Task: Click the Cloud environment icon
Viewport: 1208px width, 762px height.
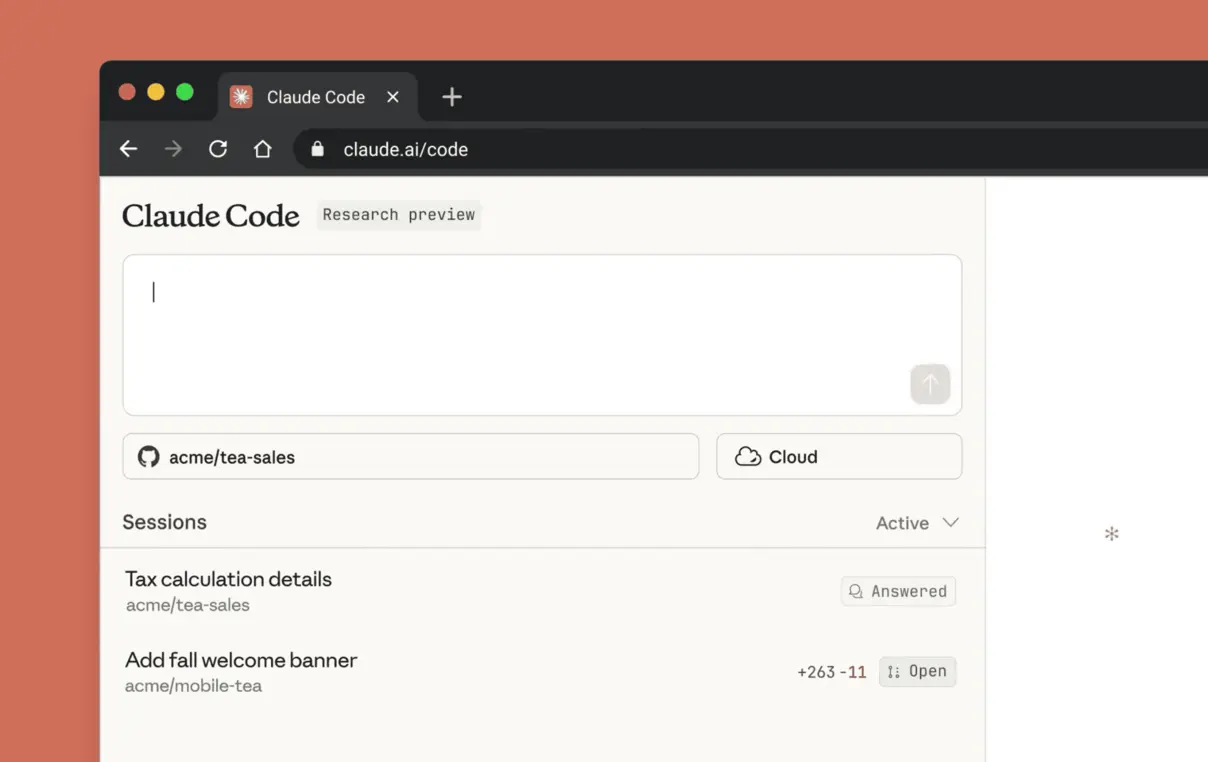Action: pos(748,456)
